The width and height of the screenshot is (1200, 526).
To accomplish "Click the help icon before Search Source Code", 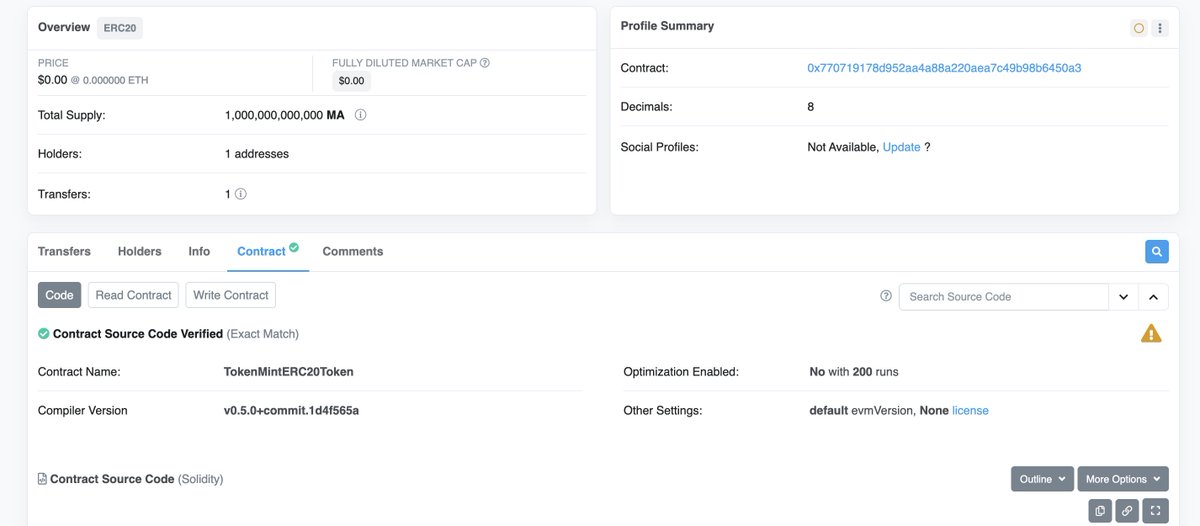I will coord(886,296).
